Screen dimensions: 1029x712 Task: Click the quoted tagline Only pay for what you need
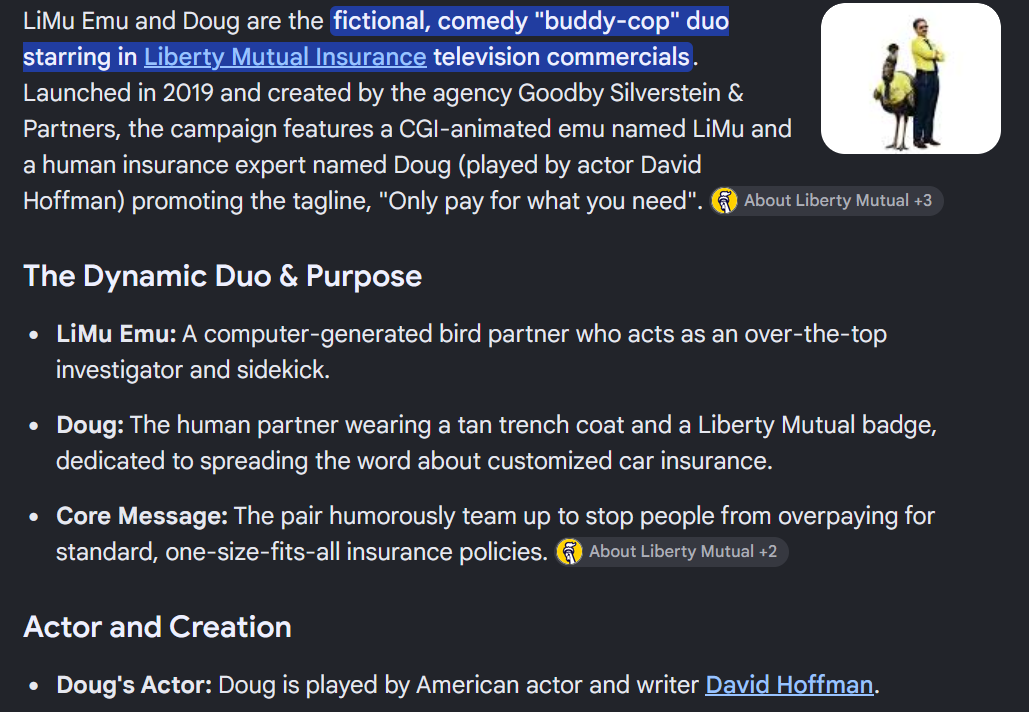[541, 201]
